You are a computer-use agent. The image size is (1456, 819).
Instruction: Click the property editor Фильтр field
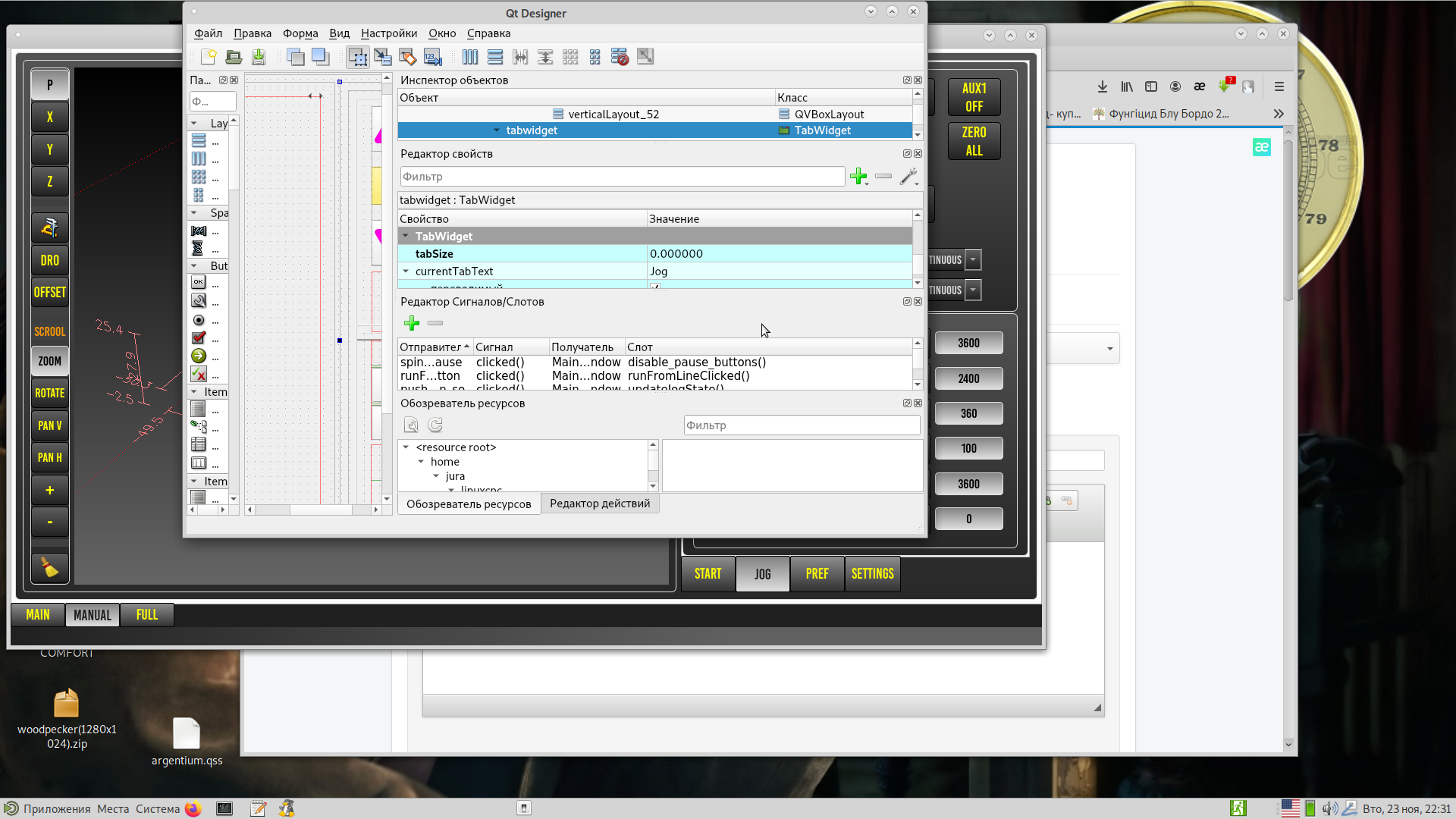[623, 177]
